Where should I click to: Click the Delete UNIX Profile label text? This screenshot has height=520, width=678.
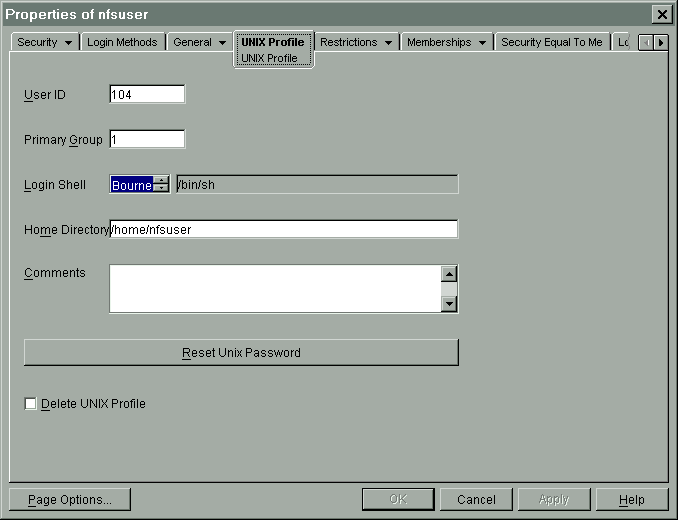pos(93,404)
